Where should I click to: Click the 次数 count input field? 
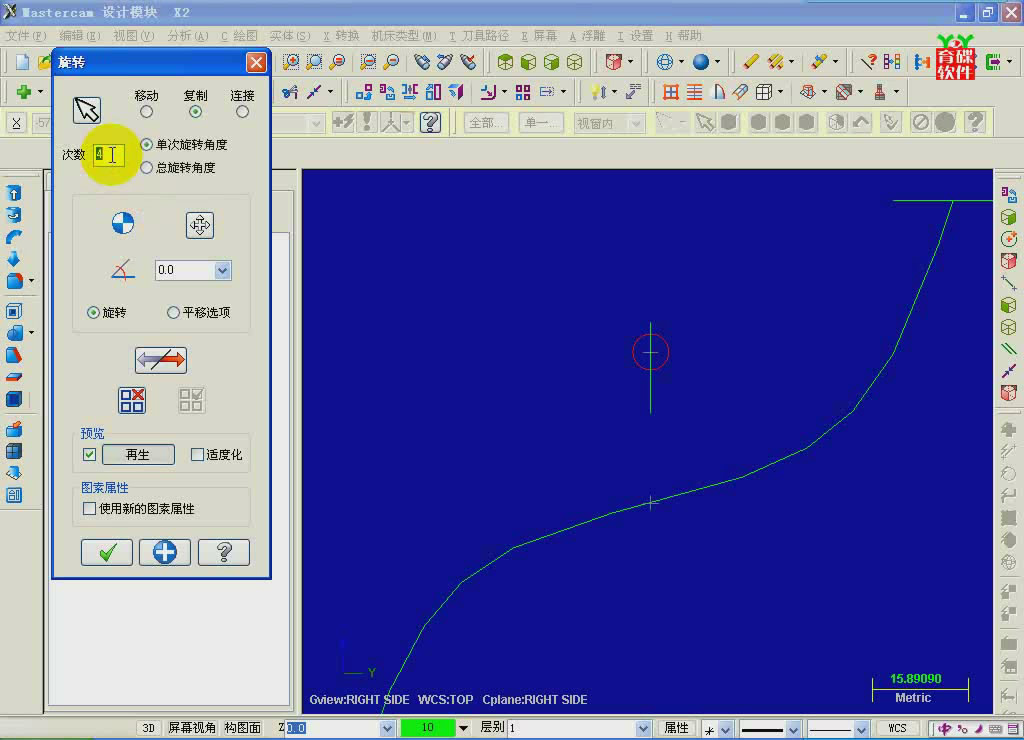coord(108,155)
